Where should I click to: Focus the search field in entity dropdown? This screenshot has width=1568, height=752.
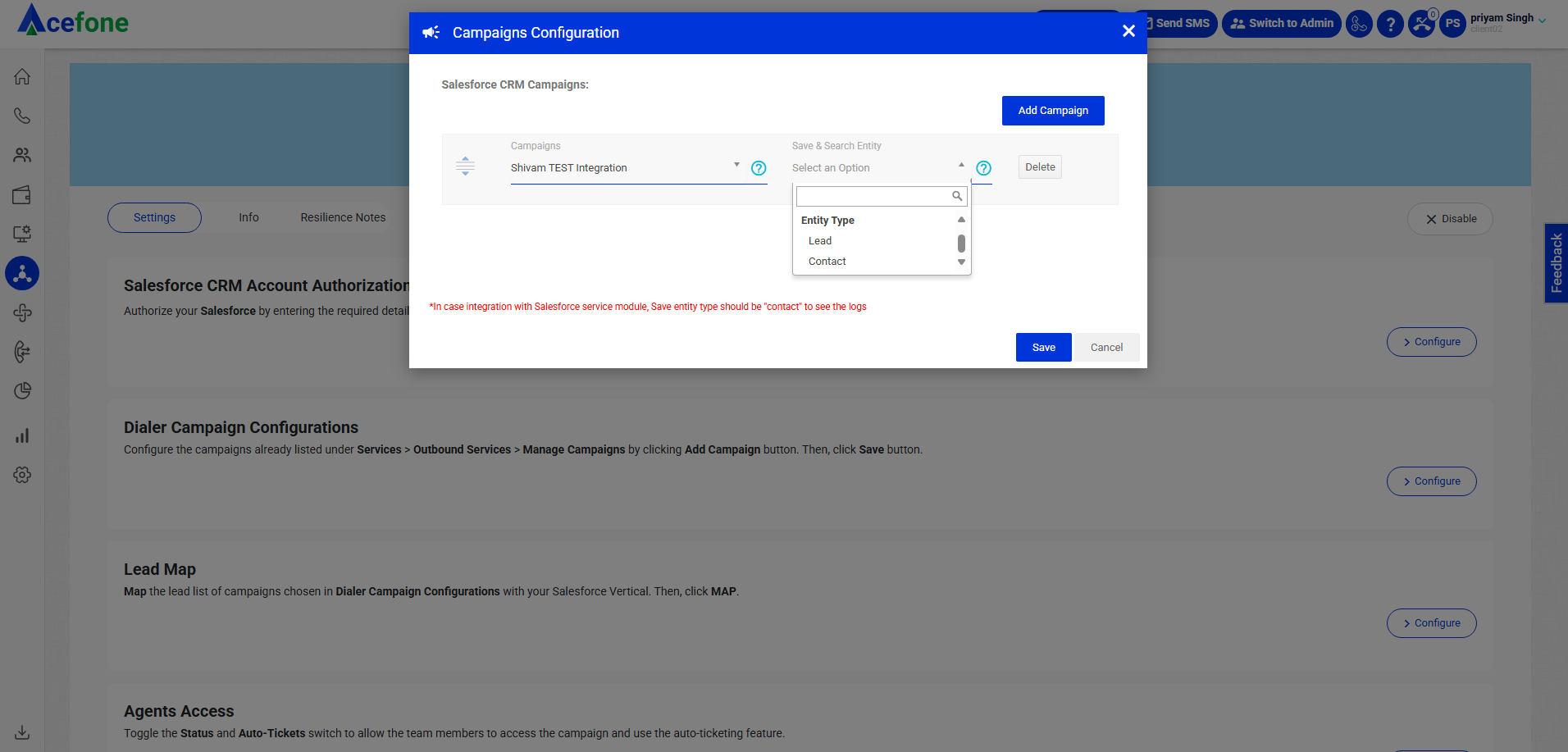882,196
